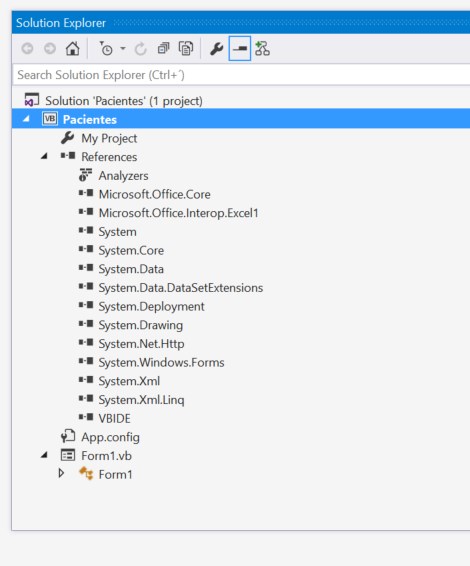Select the System reference
This screenshot has height=566, width=470.
click(x=117, y=232)
